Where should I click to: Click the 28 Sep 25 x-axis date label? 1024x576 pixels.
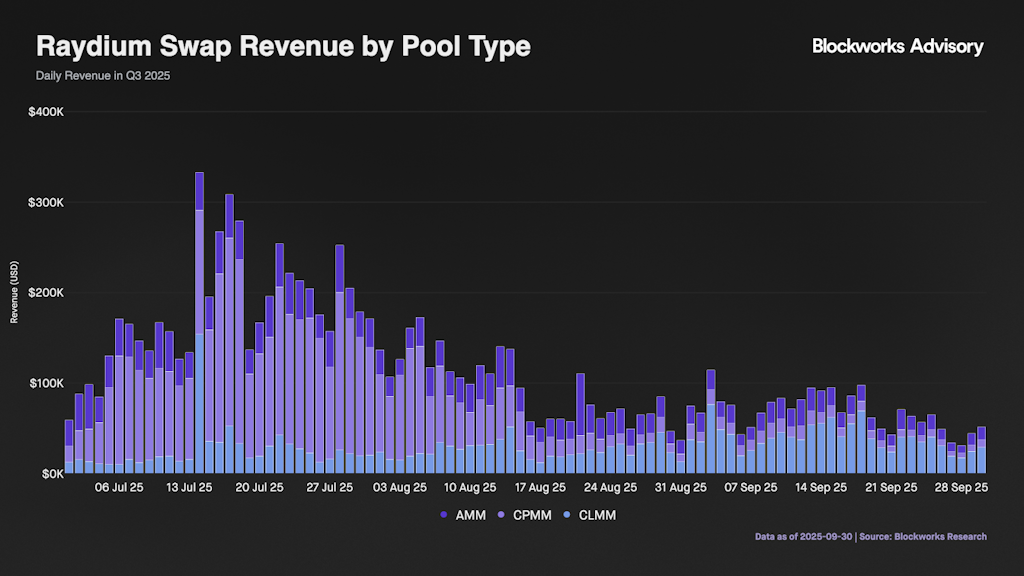(x=959, y=489)
